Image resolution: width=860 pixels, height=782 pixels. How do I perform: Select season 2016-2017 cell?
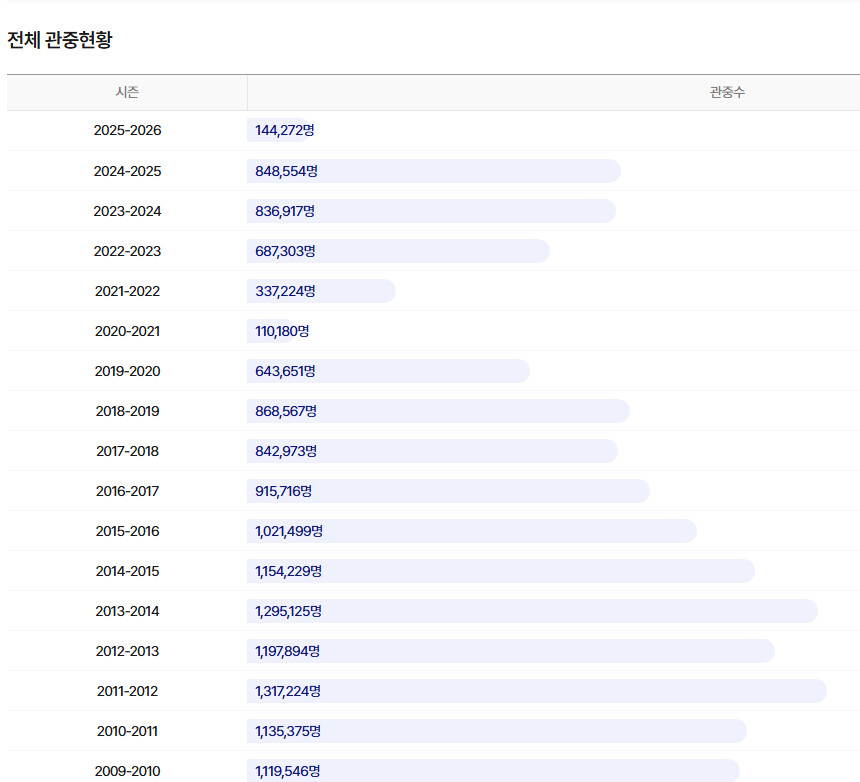(127, 491)
